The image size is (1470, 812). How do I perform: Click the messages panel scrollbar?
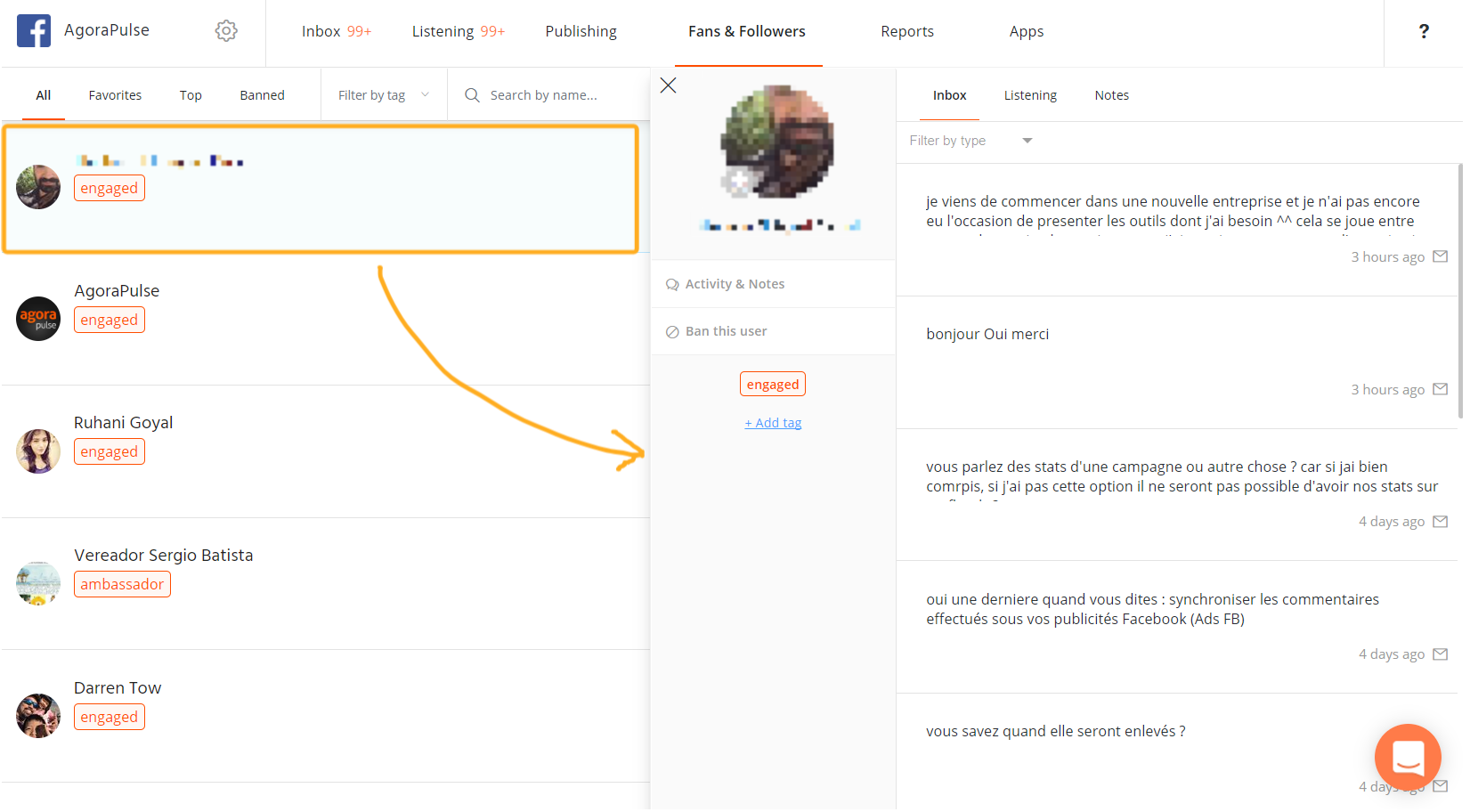(x=1460, y=290)
